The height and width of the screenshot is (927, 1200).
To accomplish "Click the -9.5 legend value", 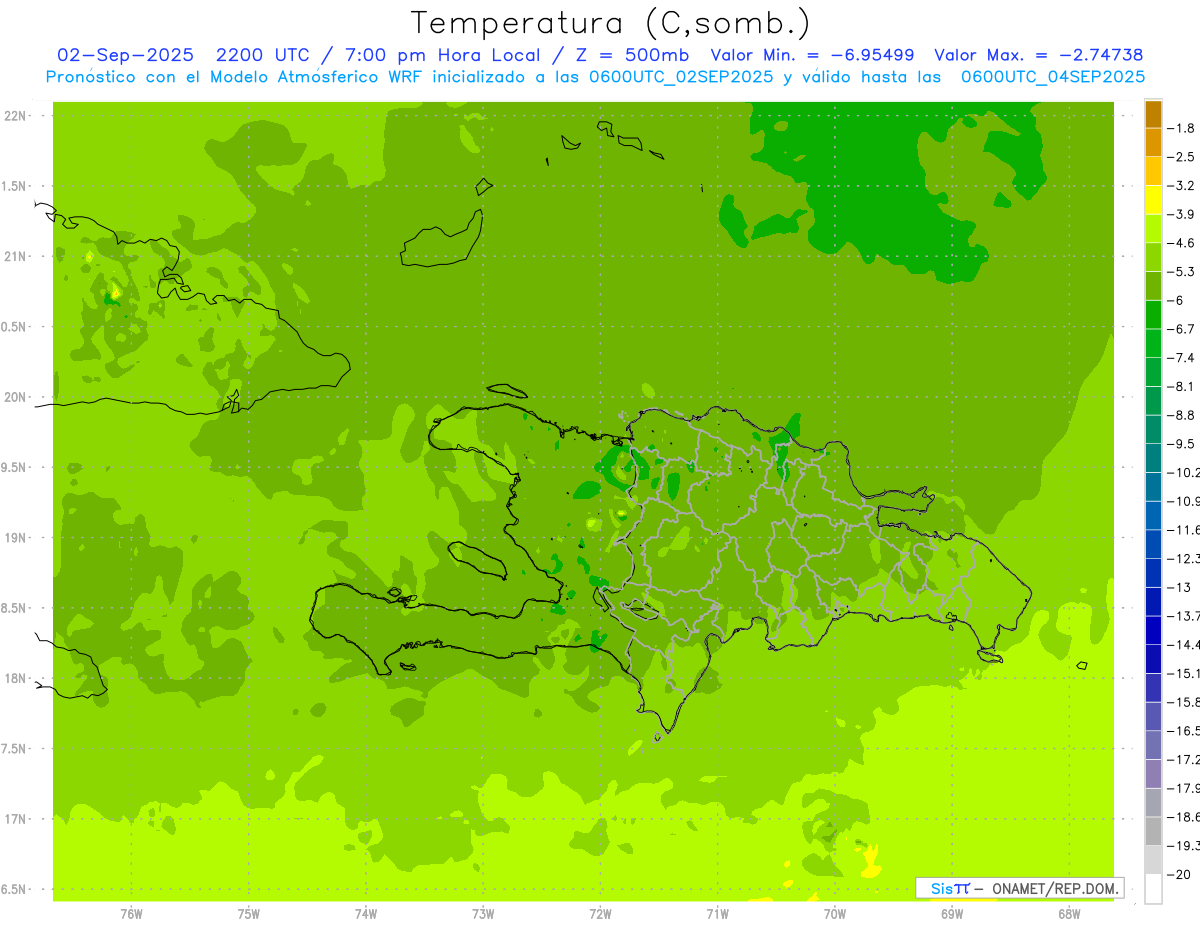I will [1182, 443].
